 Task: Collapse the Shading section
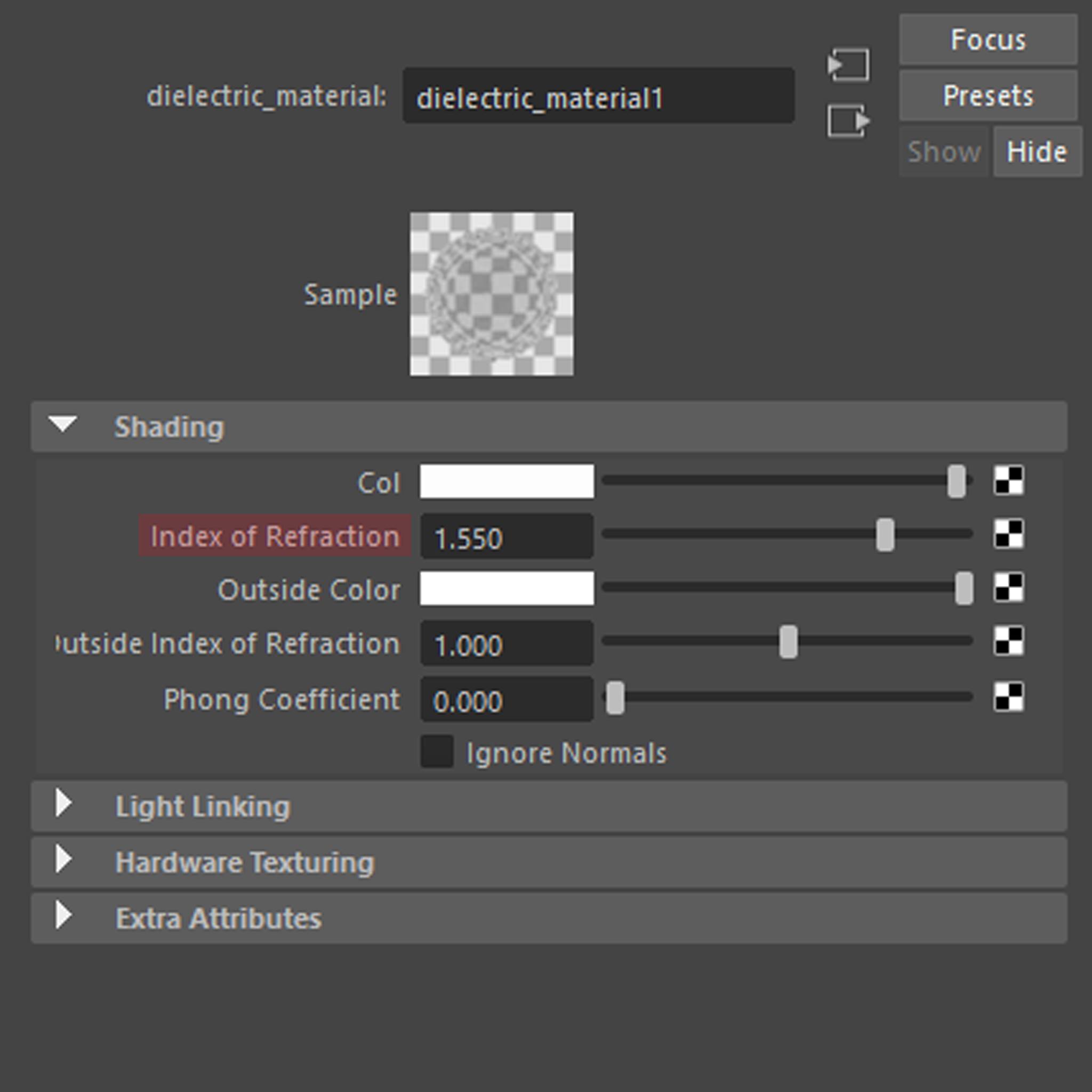63,425
